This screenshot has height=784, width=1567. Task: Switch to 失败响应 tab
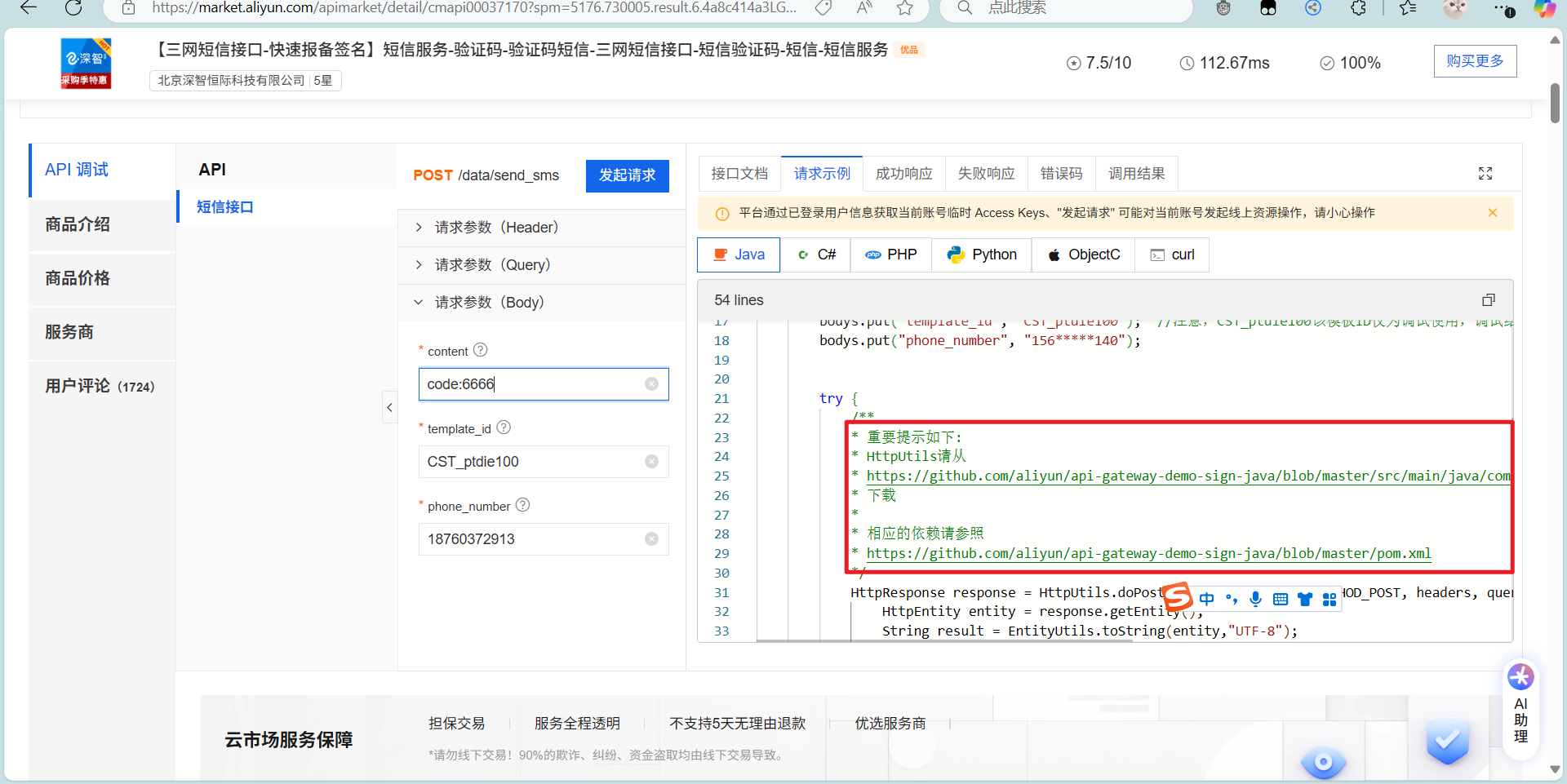tap(987, 173)
